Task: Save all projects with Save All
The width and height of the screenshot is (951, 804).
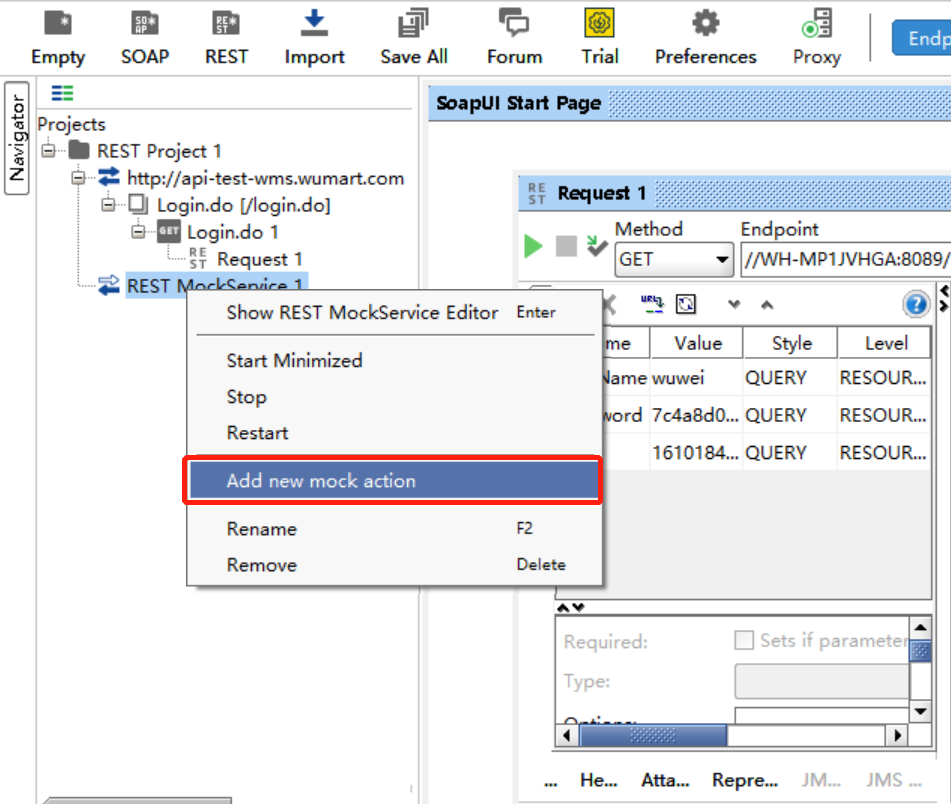Action: coord(414,38)
